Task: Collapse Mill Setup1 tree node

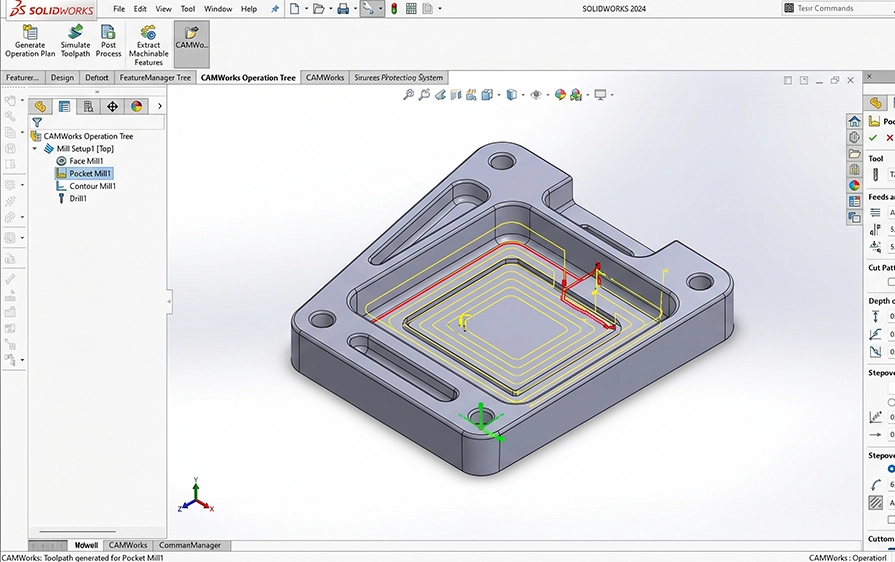Action: (x=35, y=149)
